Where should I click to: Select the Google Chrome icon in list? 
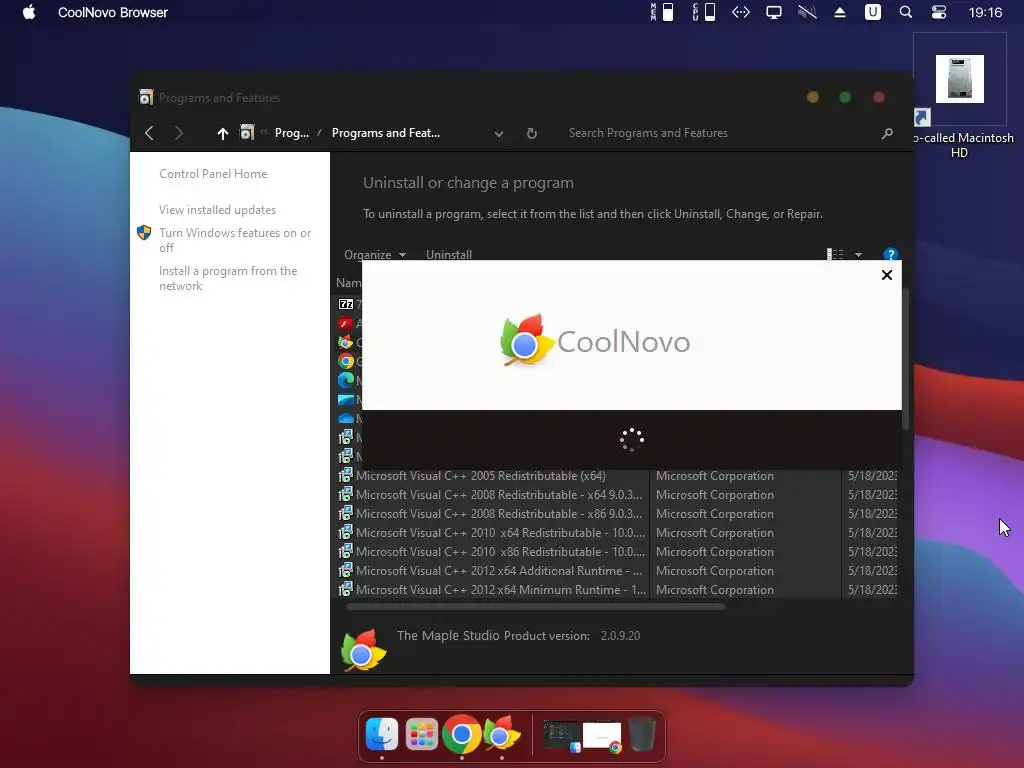coord(346,360)
